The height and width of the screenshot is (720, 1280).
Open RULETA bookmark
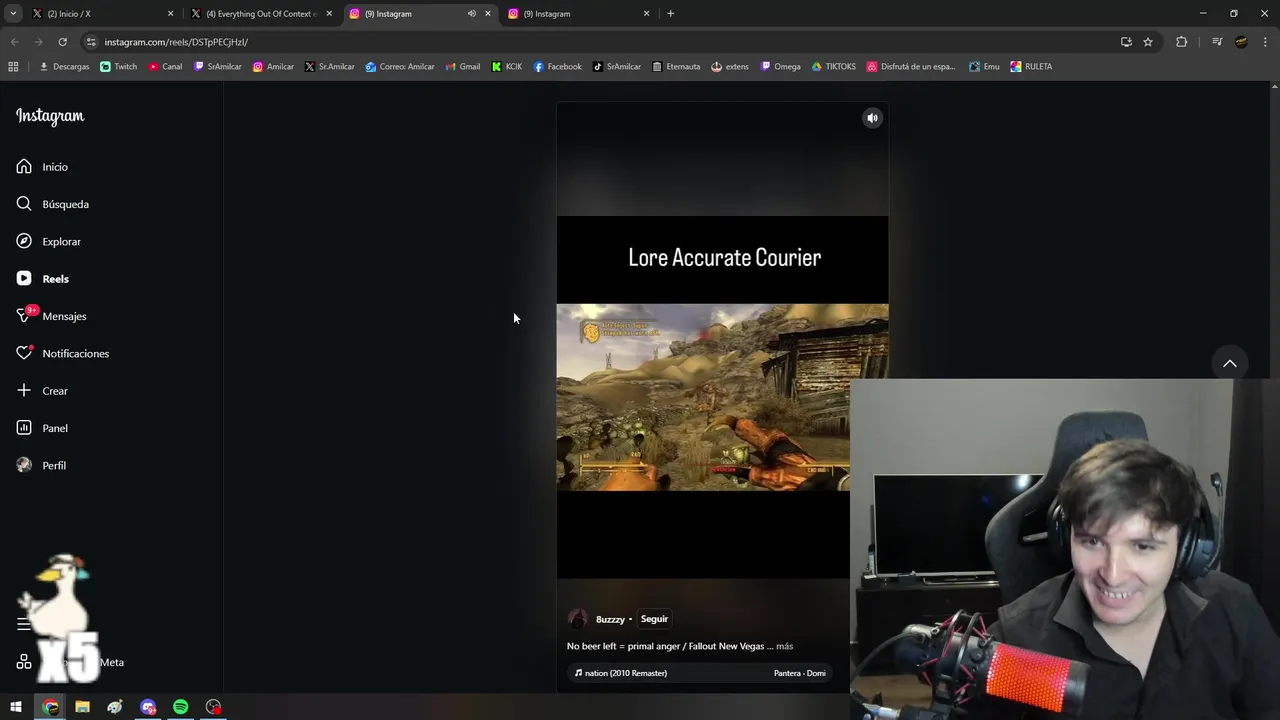(x=1031, y=67)
